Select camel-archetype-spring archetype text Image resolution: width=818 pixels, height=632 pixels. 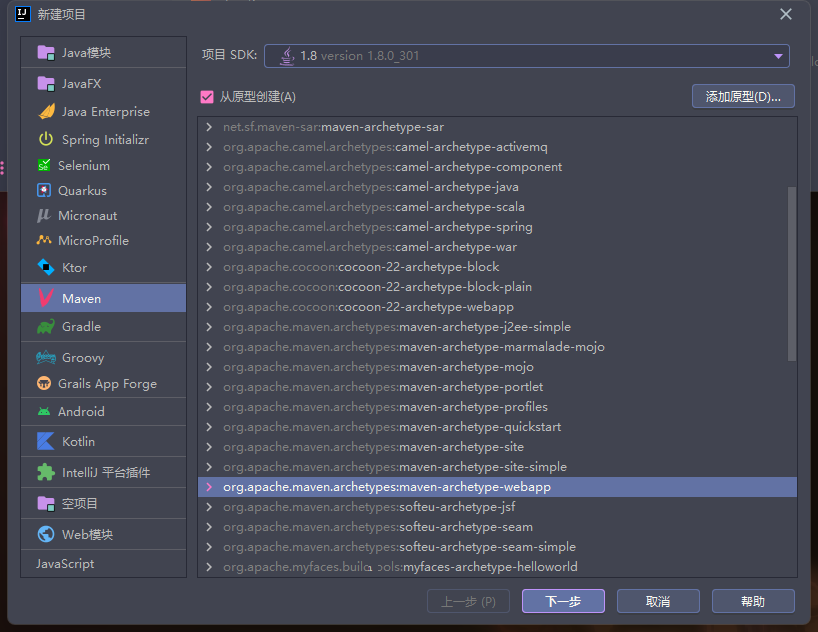click(x=464, y=227)
